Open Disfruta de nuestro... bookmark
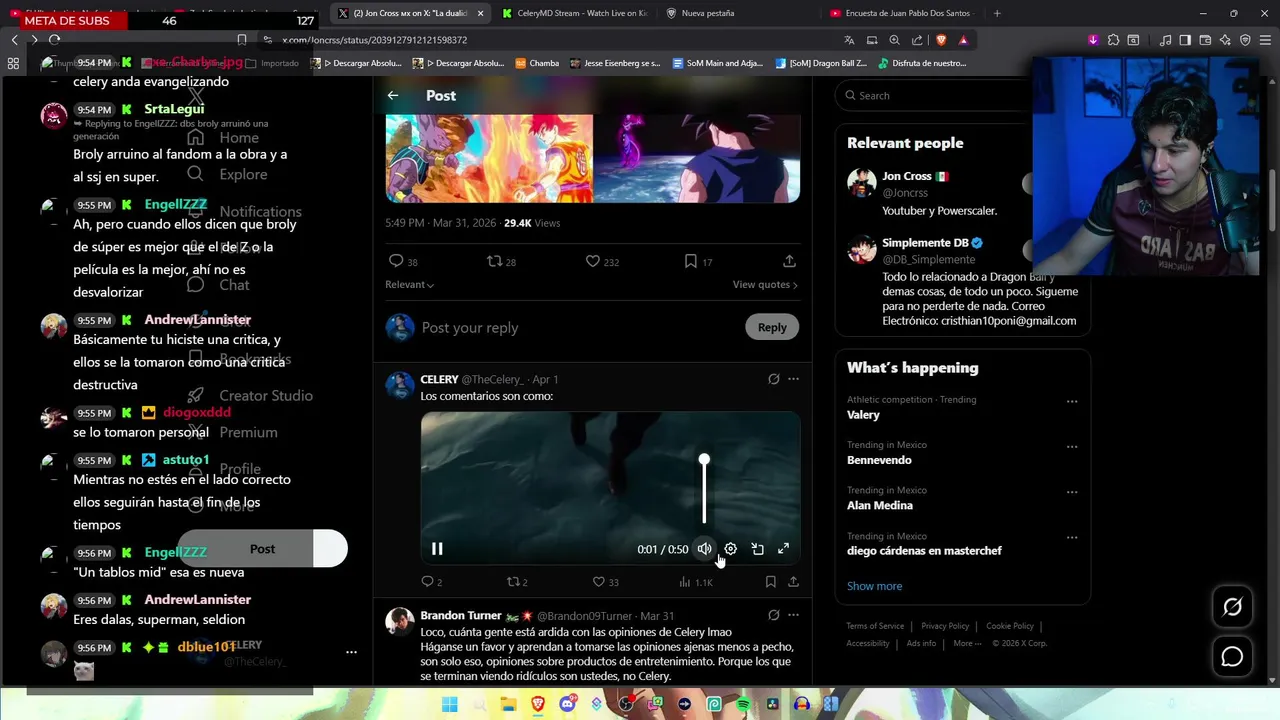 (922, 63)
